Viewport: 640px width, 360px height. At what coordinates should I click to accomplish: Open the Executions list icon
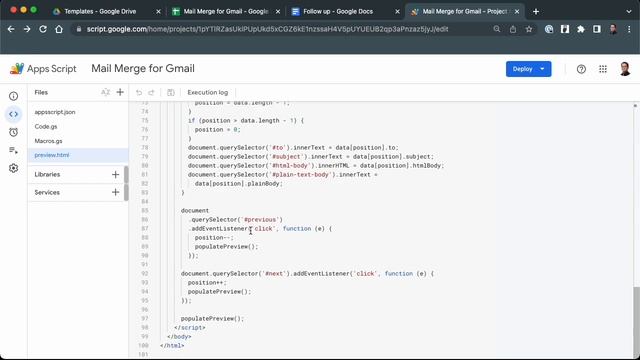click(13, 150)
